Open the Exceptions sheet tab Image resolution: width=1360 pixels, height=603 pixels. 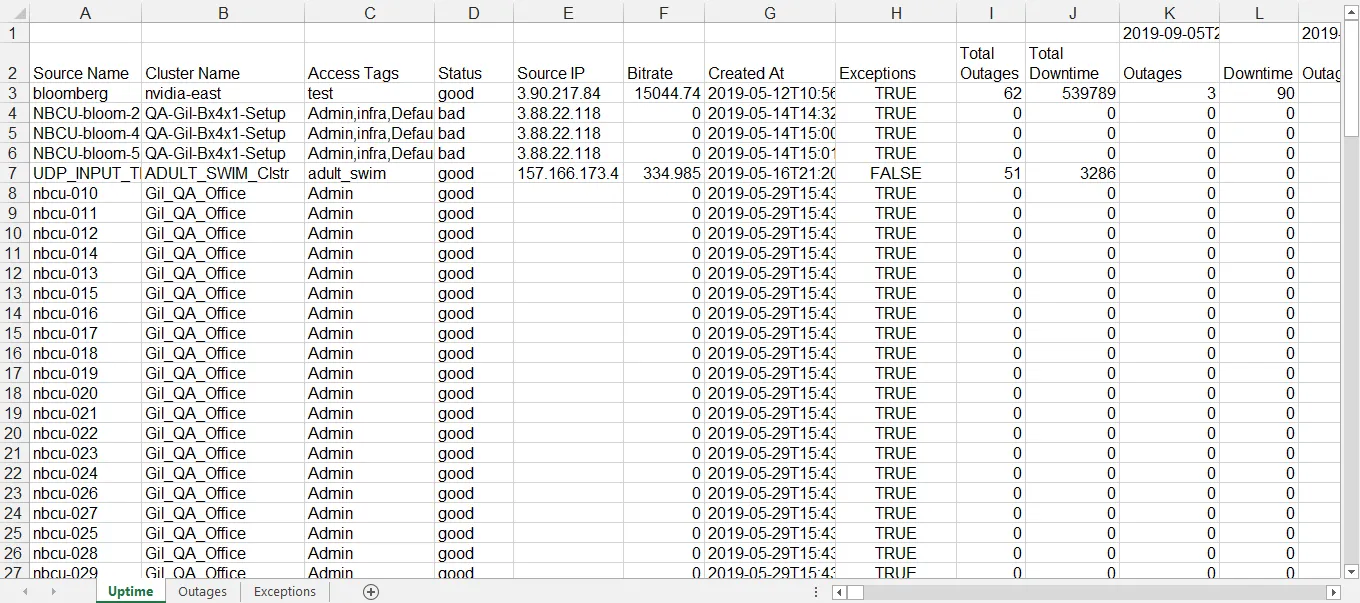pyautogui.click(x=285, y=592)
